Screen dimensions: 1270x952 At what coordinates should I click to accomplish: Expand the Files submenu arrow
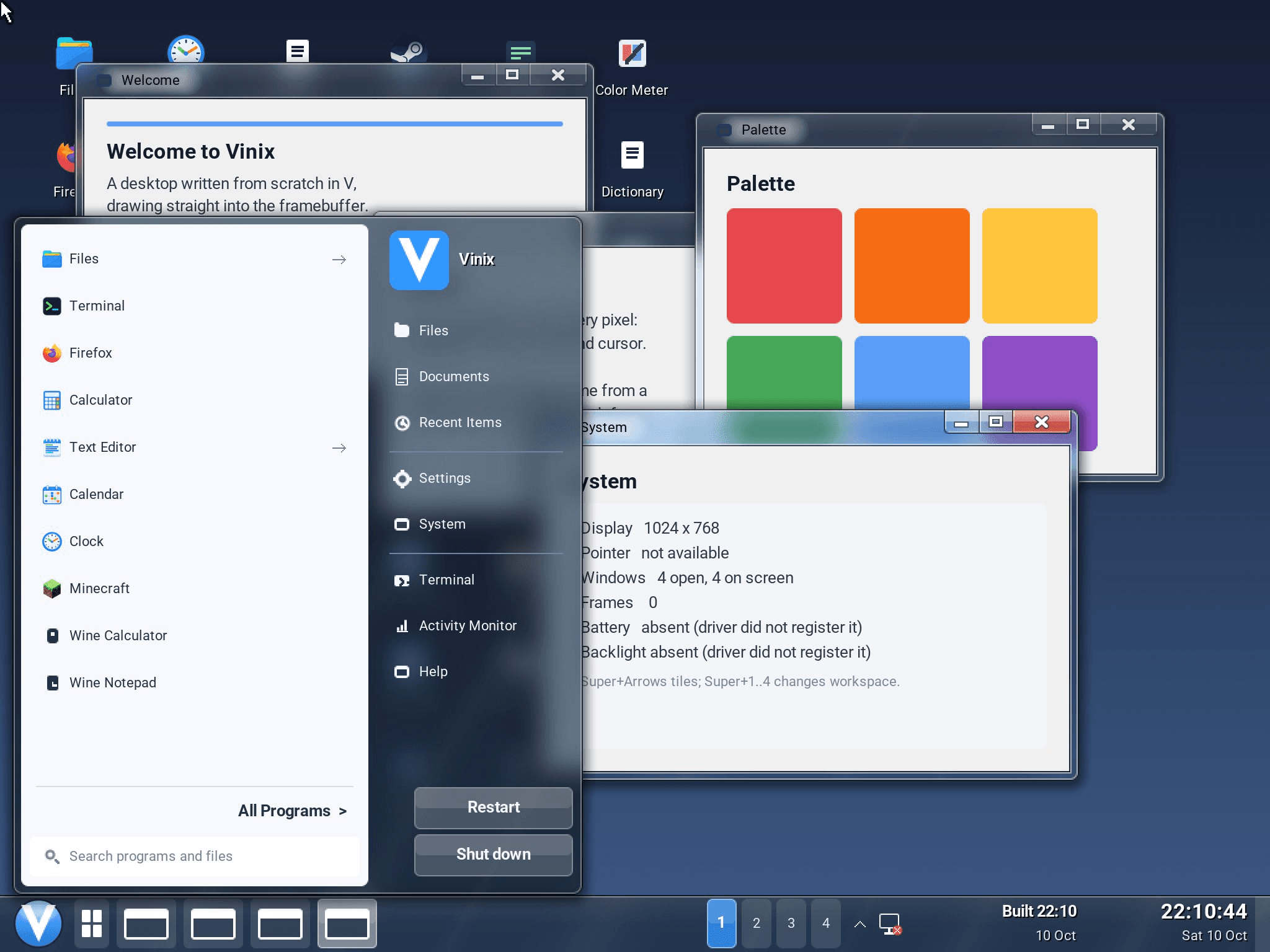339,260
